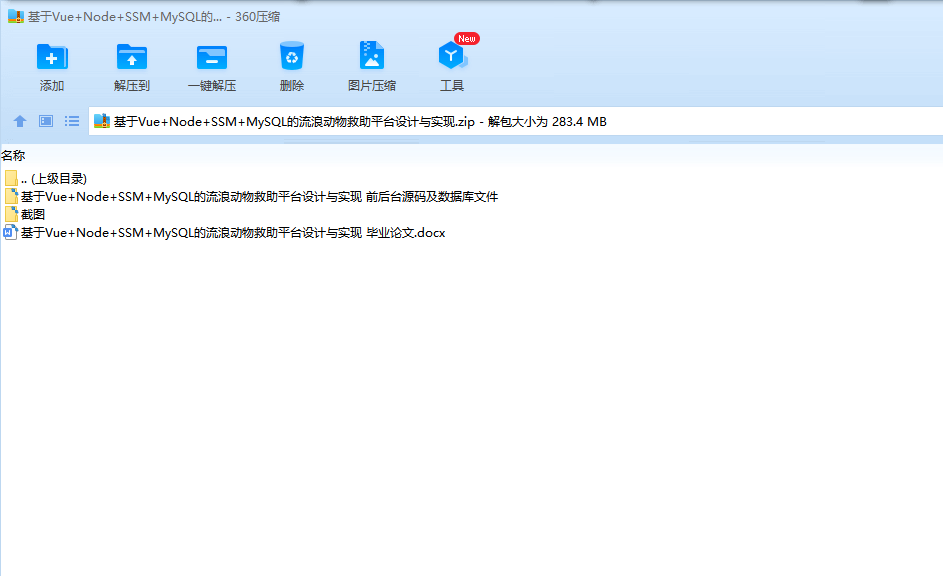Click the window title text 360压缩

coord(257,17)
